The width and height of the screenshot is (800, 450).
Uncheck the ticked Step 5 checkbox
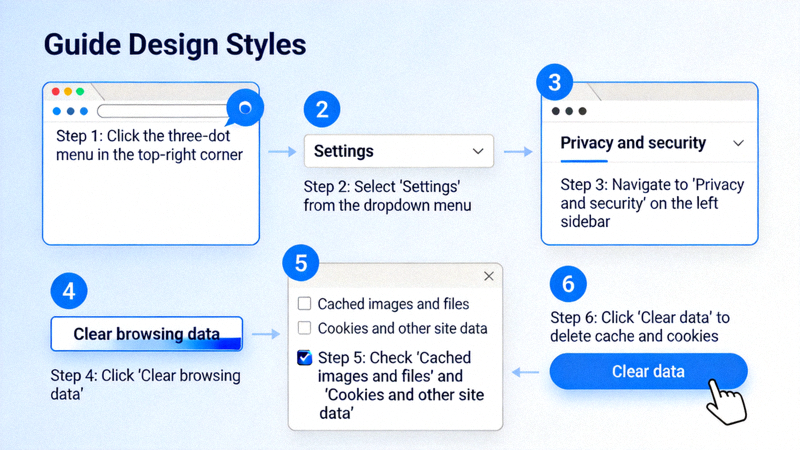pos(304,358)
